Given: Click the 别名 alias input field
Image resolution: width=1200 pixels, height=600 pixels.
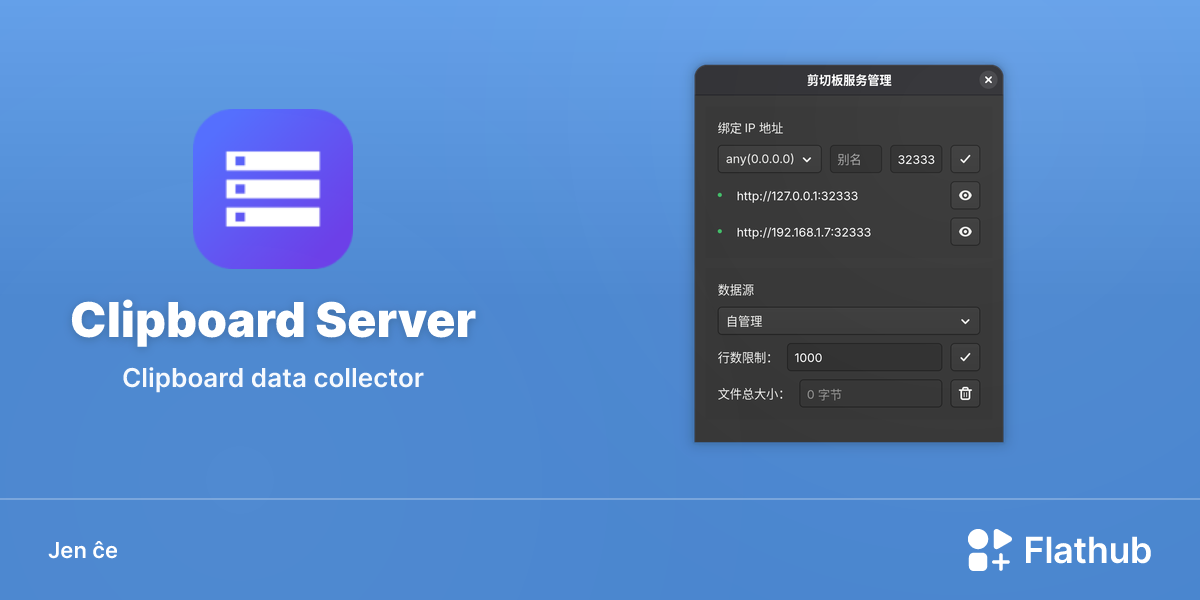Looking at the screenshot, I should point(856,159).
